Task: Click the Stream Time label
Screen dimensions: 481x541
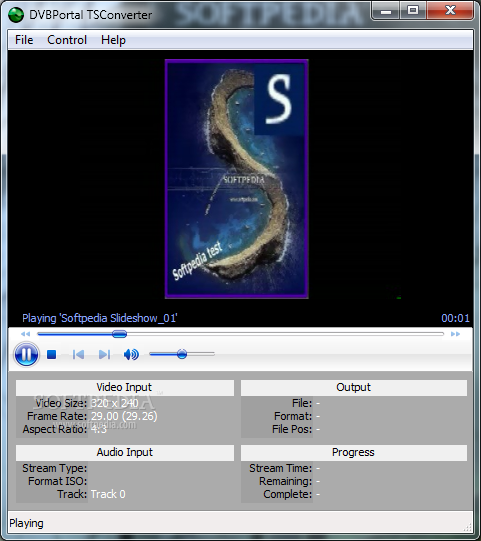Action: [281, 468]
